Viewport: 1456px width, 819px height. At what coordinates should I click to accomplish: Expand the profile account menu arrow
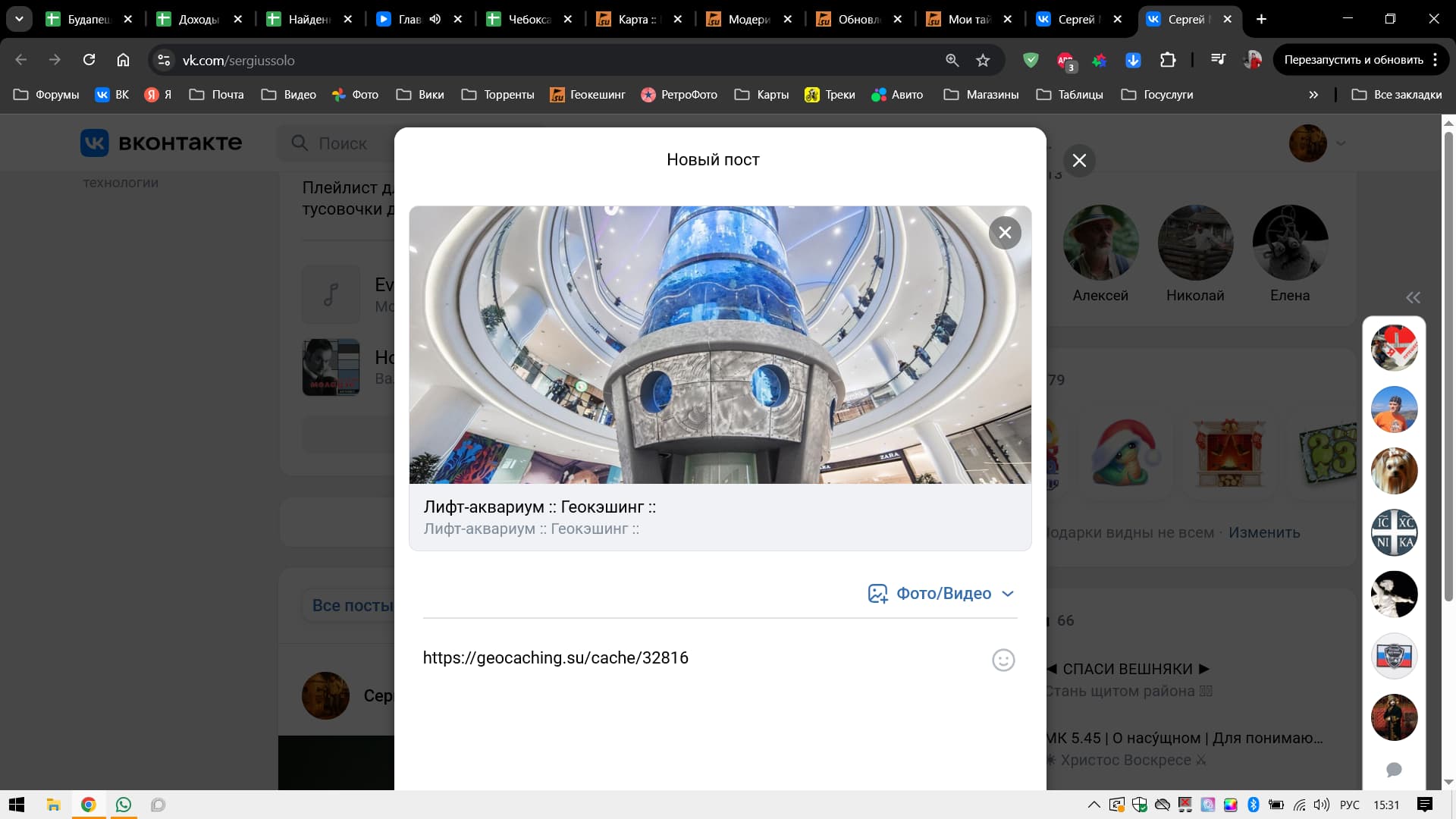(x=1341, y=143)
